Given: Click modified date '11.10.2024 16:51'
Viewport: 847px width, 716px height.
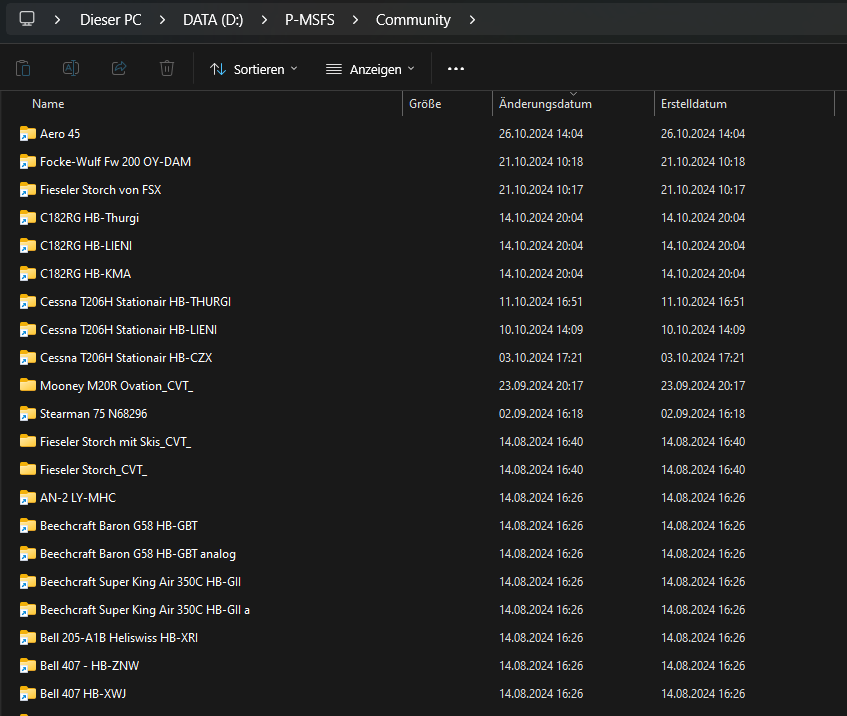Looking at the screenshot, I should [x=541, y=302].
